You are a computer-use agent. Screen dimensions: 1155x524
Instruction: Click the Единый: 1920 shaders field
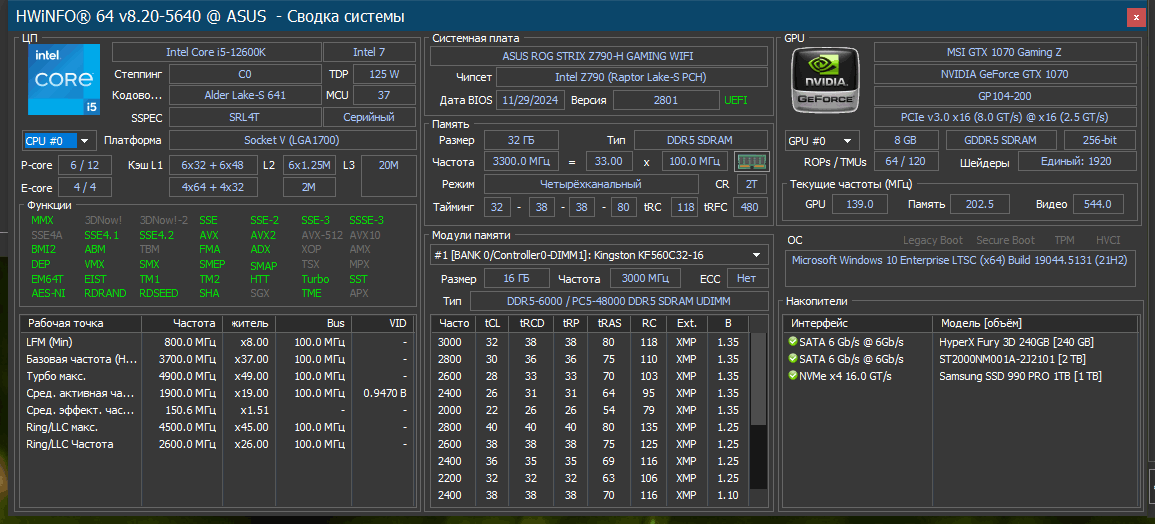(x=1076, y=161)
